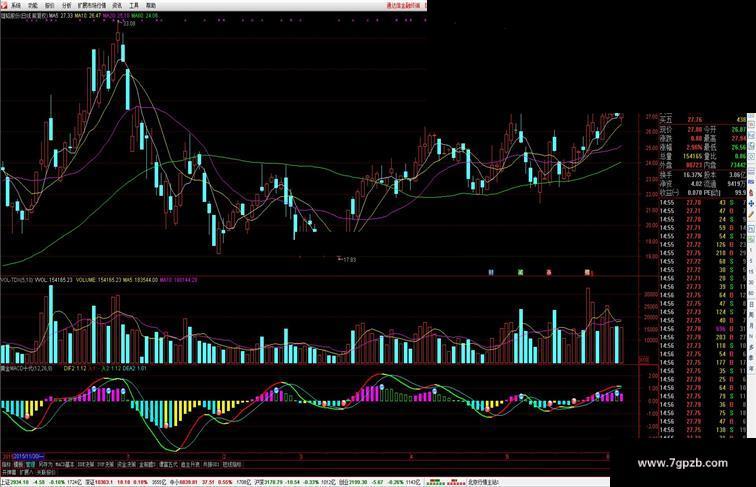
Task: Click the 关联报价 button
Action: (46, 472)
